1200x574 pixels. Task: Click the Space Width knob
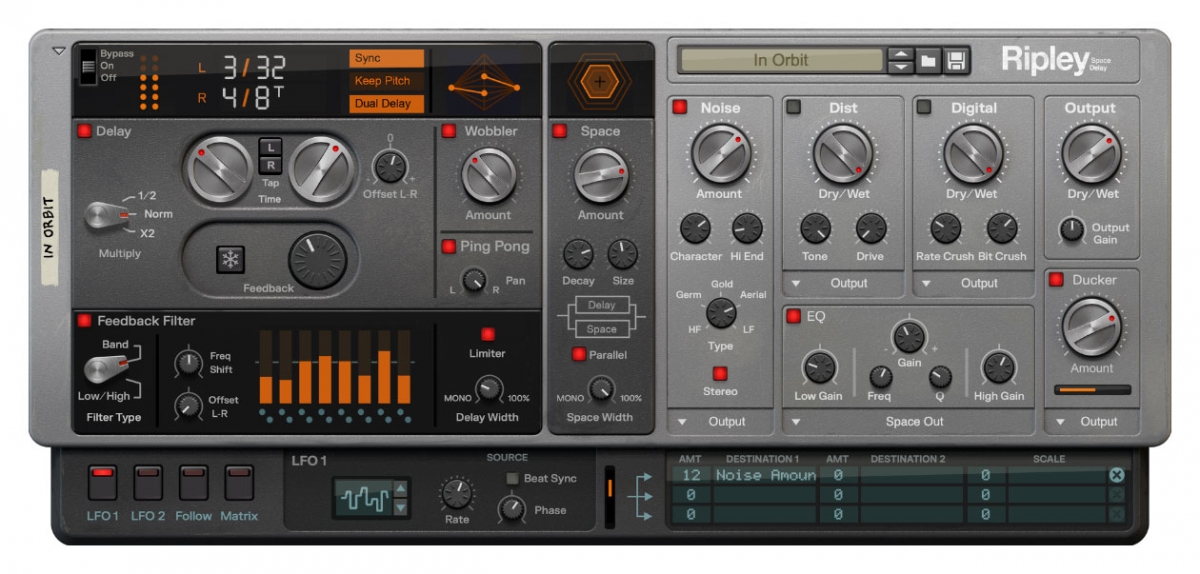601,389
